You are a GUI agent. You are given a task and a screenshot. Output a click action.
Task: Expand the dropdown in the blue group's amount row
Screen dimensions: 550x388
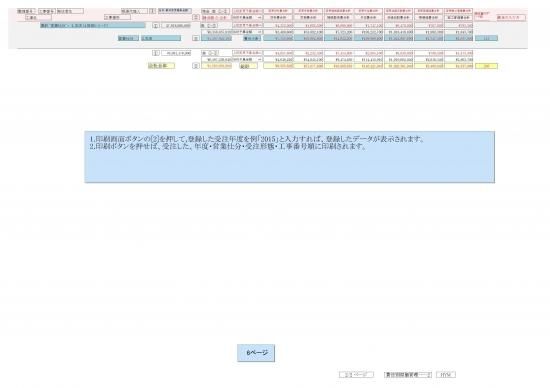(248, 32)
